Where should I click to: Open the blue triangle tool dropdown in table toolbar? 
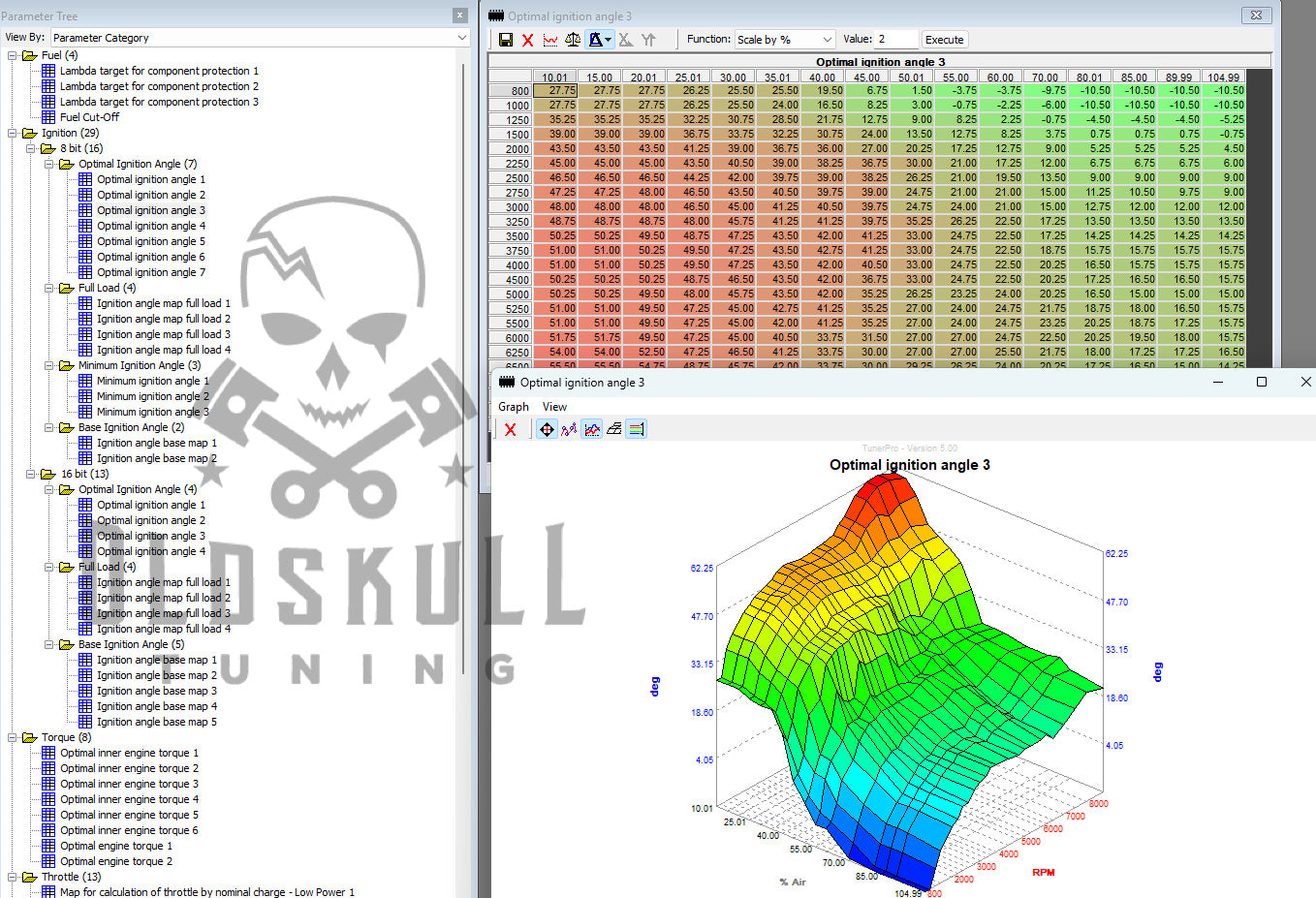[x=608, y=40]
